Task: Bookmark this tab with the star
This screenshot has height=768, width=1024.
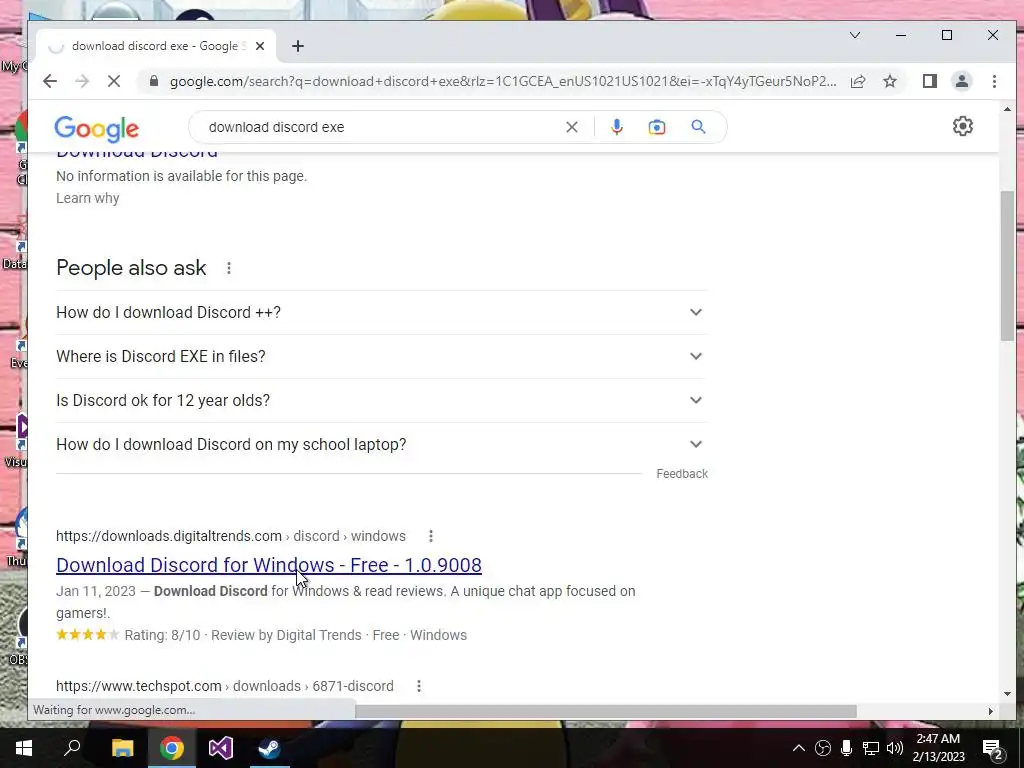Action: 889,81
